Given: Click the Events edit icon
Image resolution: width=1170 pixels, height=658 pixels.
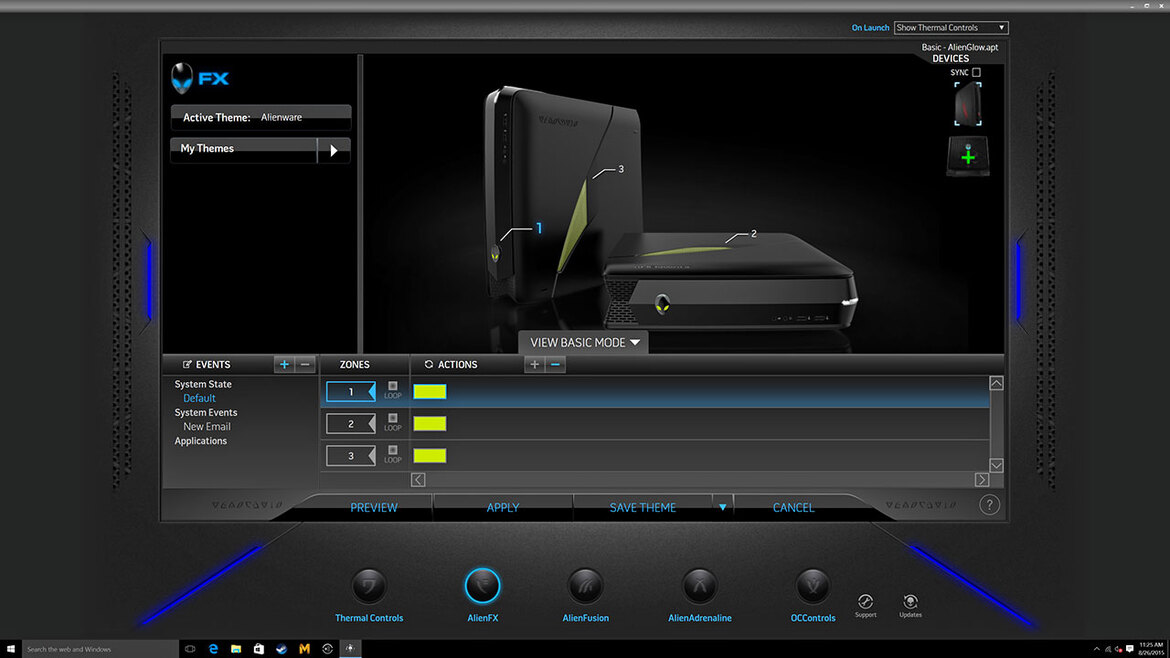Looking at the screenshot, I should [187, 364].
